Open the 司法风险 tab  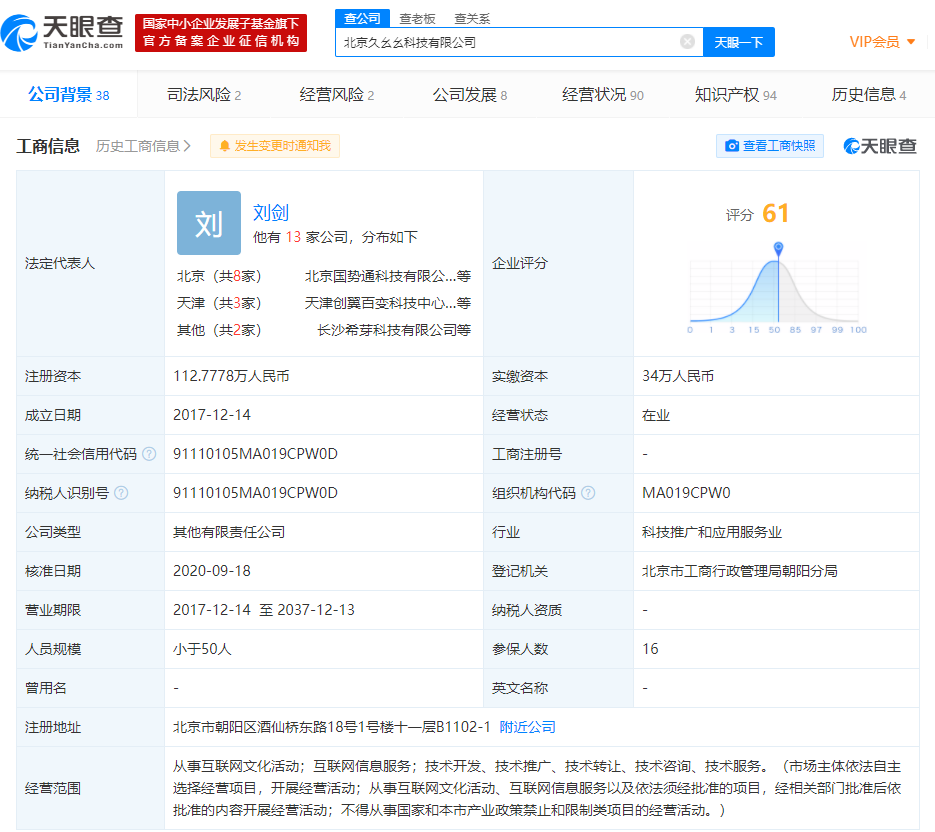(x=204, y=95)
